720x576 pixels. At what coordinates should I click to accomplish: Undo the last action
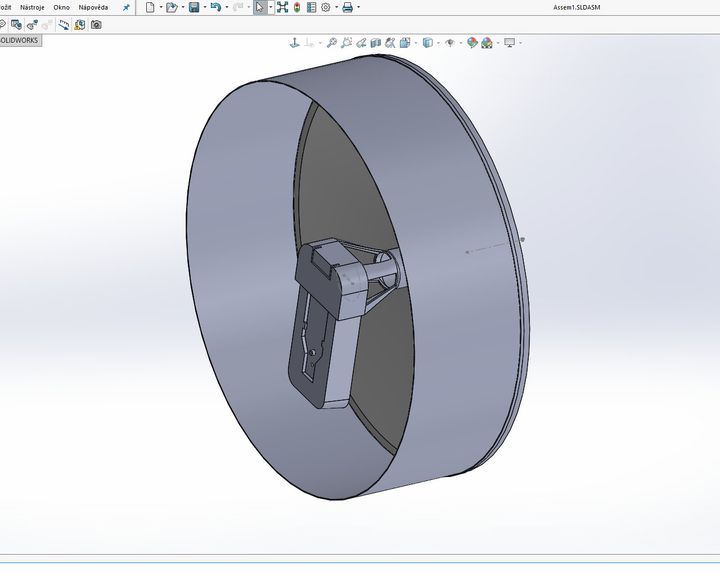coord(216,7)
